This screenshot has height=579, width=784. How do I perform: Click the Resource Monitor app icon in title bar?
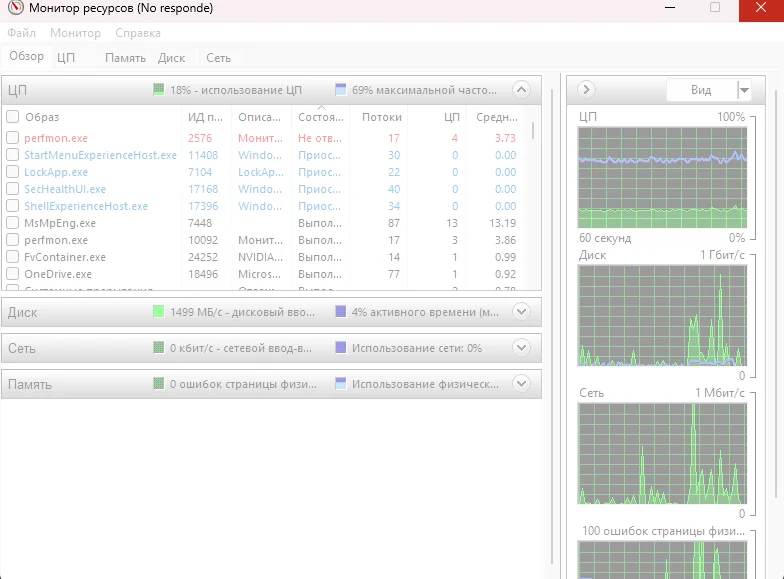(12, 9)
